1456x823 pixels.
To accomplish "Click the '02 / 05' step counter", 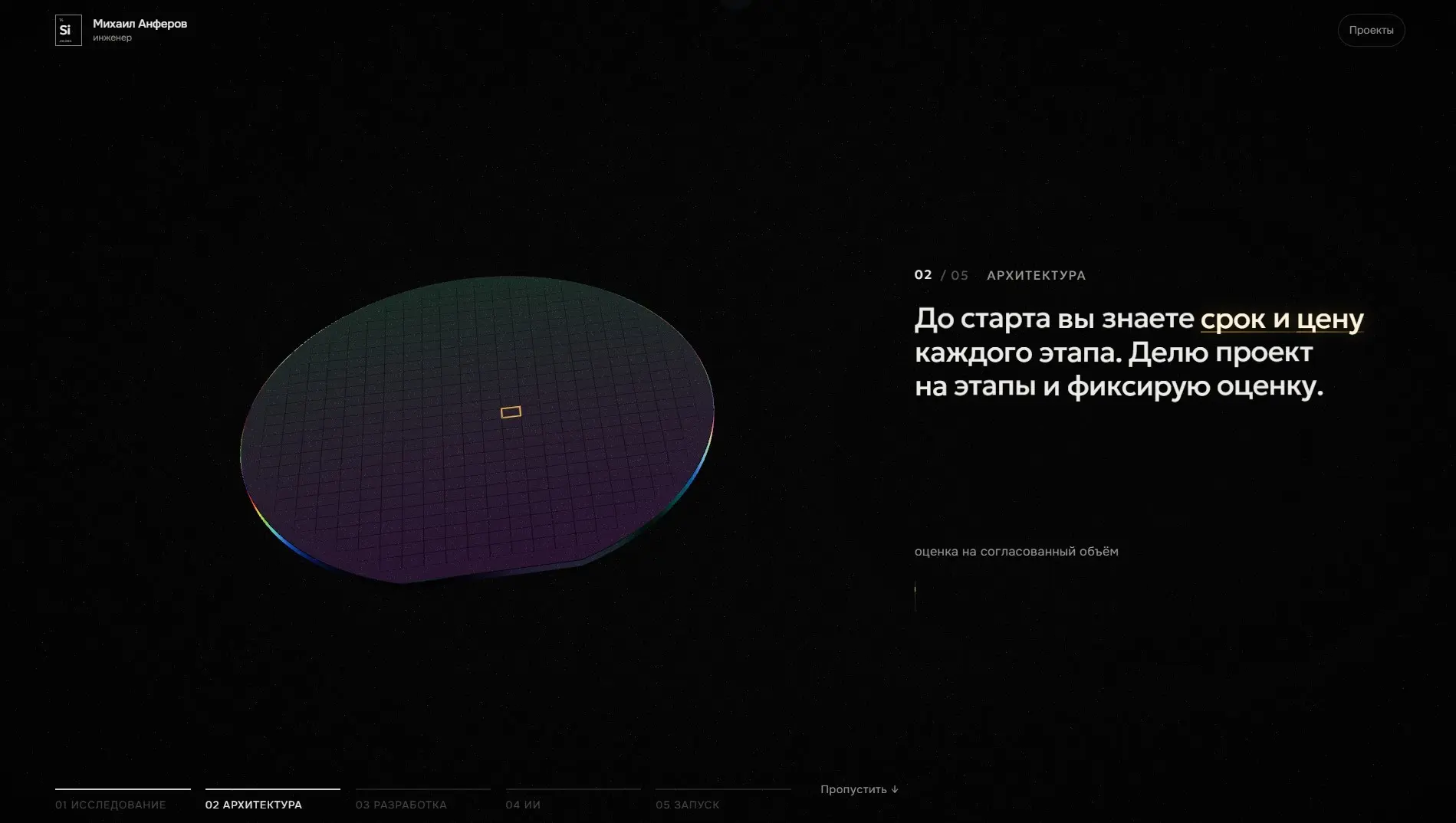I will 941,275.
